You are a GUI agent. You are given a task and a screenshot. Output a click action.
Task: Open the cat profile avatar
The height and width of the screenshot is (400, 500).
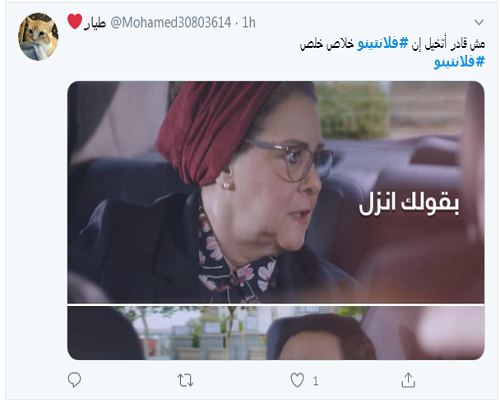(38, 37)
